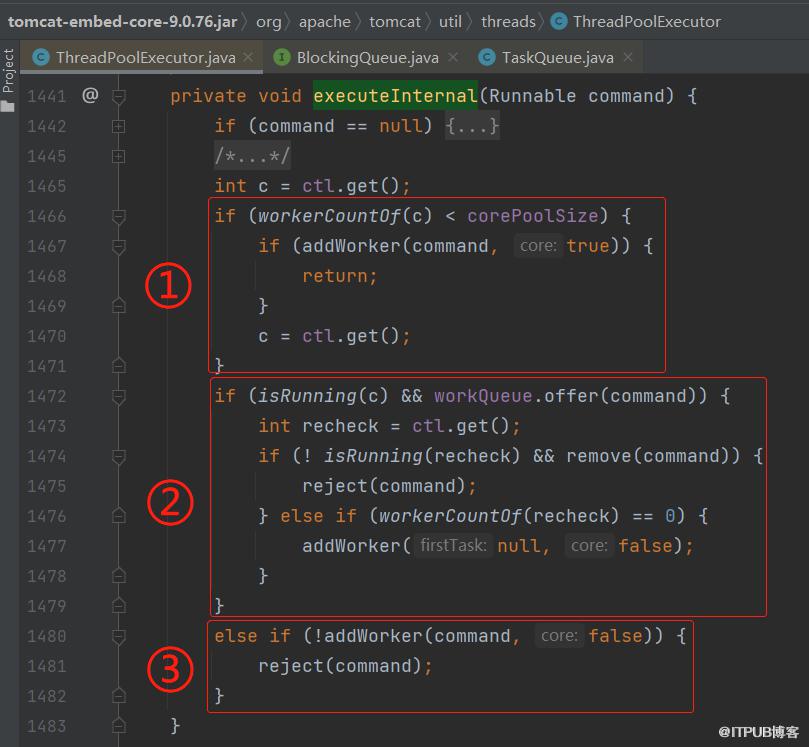Click reject on line 1481
The width and height of the screenshot is (809, 747).
[291, 666]
